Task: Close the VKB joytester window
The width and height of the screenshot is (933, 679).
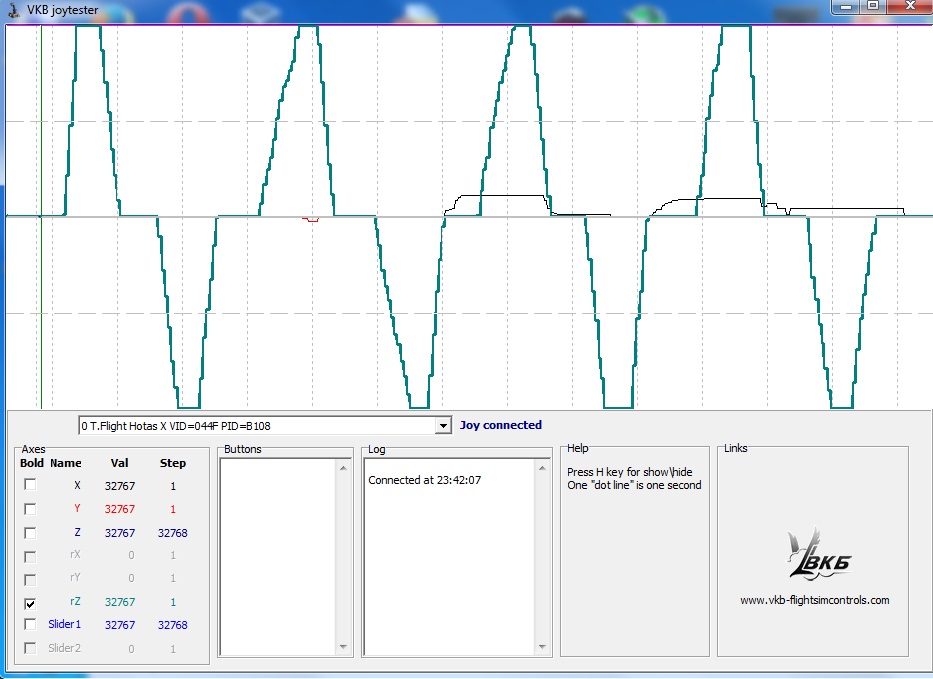Action: pos(909,5)
